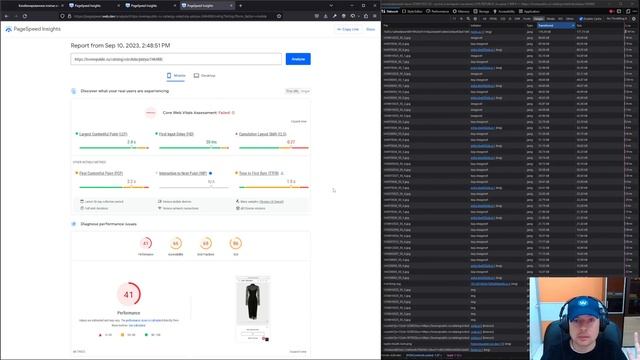Click the blue Analyze button
The image size is (640, 360).
point(298,59)
